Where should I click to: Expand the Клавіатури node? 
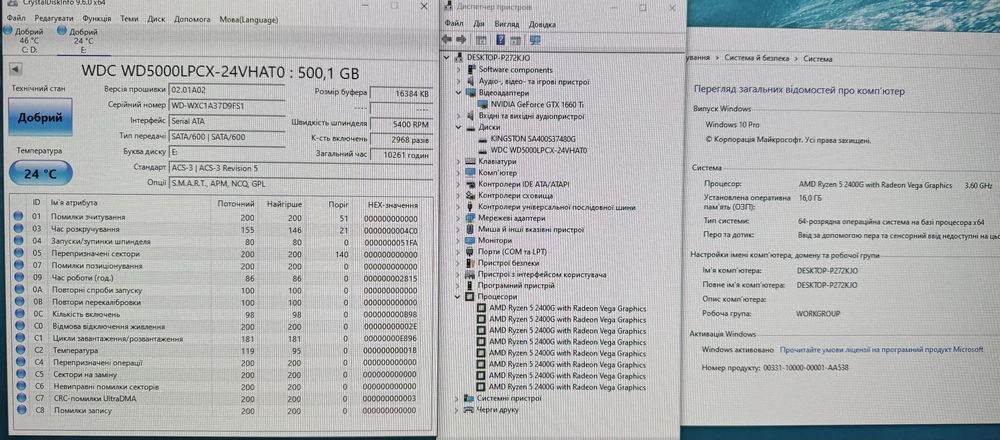(459, 162)
